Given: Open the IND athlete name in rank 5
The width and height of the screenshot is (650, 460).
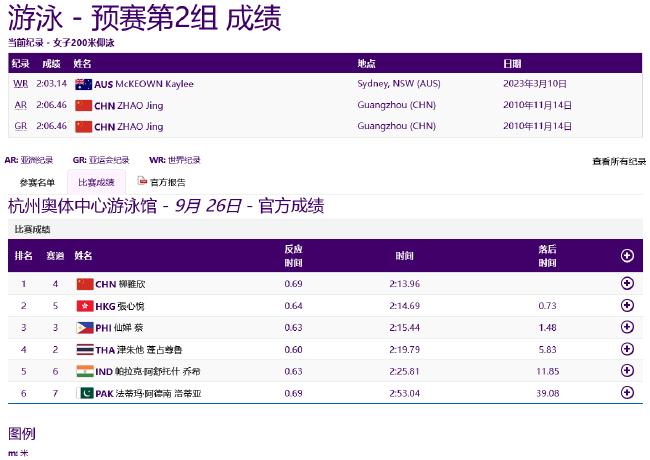Looking at the screenshot, I should point(148,371).
